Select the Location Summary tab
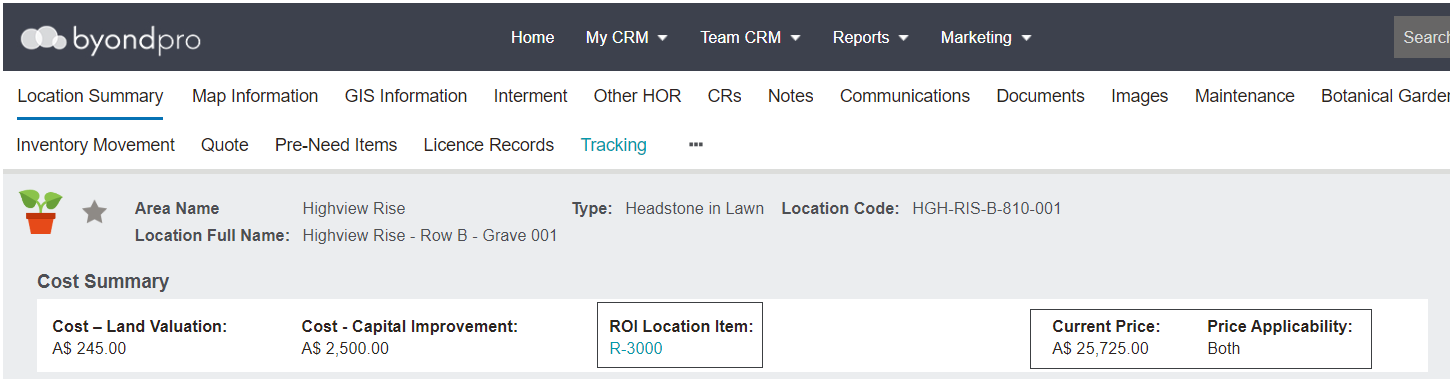Image resolution: width=1453 pixels, height=382 pixels. click(90, 96)
